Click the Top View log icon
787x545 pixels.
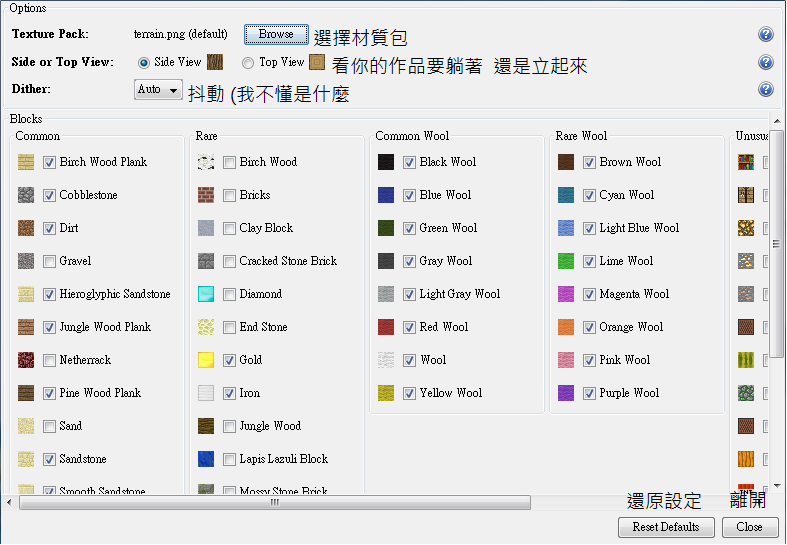[x=317, y=62]
